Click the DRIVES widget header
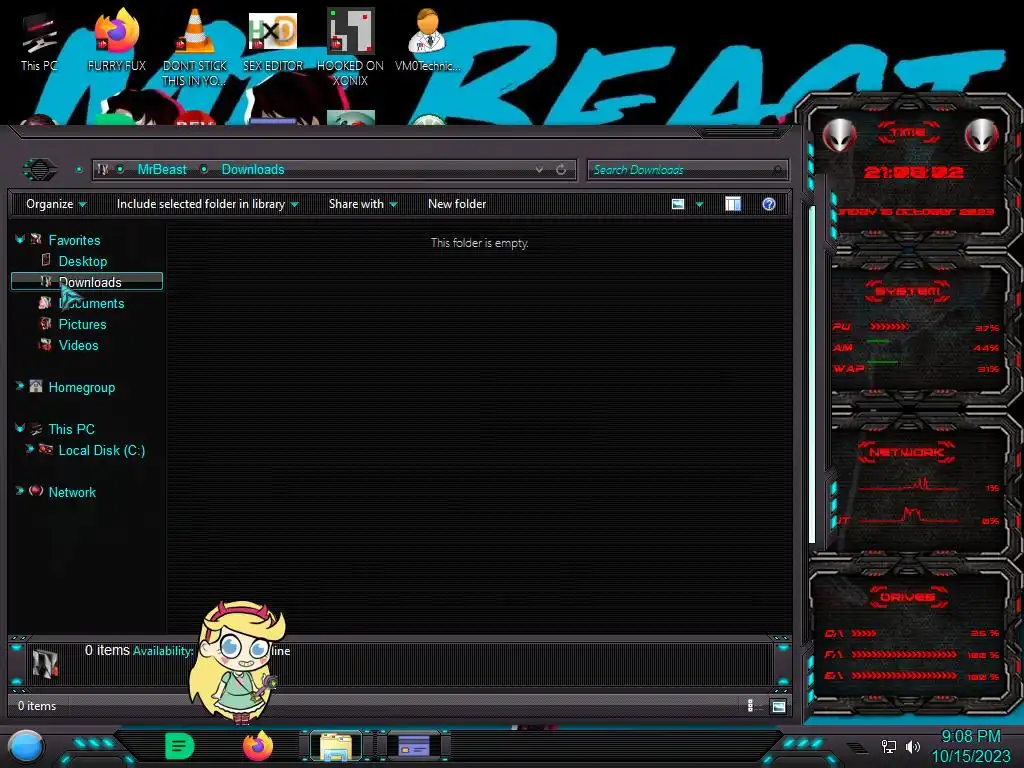 pos(907,596)
